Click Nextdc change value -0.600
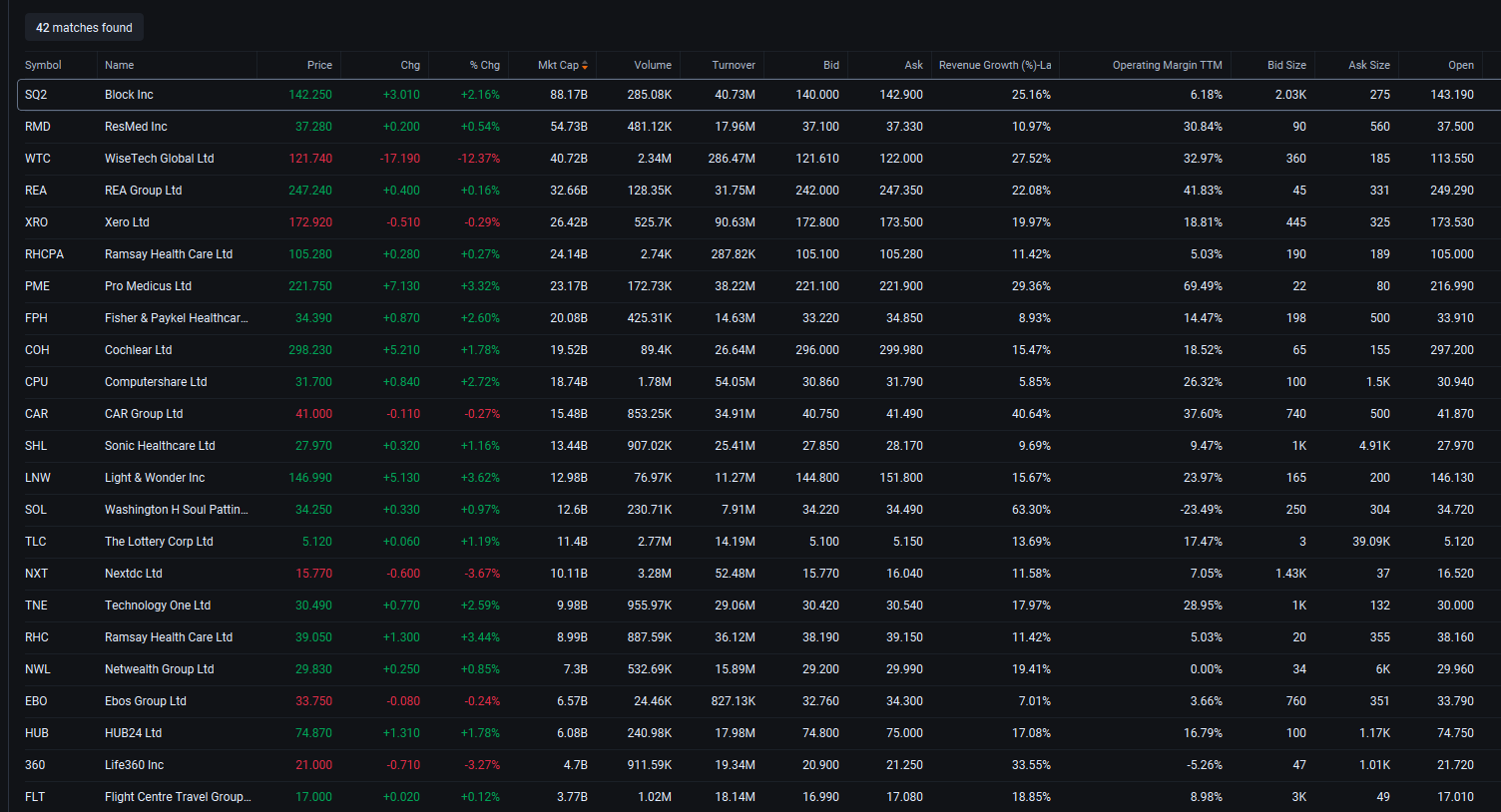1501x812 pixels. (x=403, y=574)
